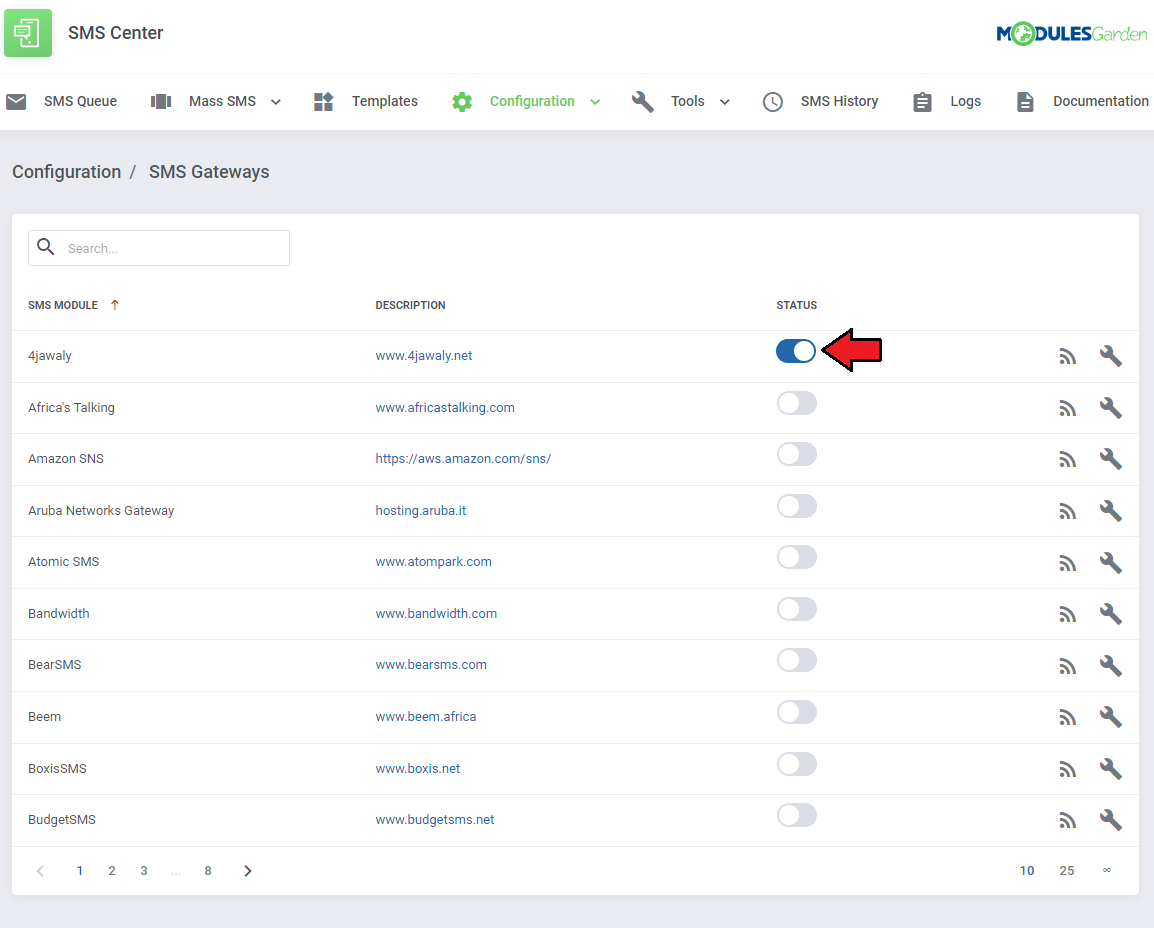Image resolution: width=1154 pixels, height=928 pixels.
Task: Click the feed icon for Atomic SMS
Action: pyautogui.click(x=1068, y=564)
